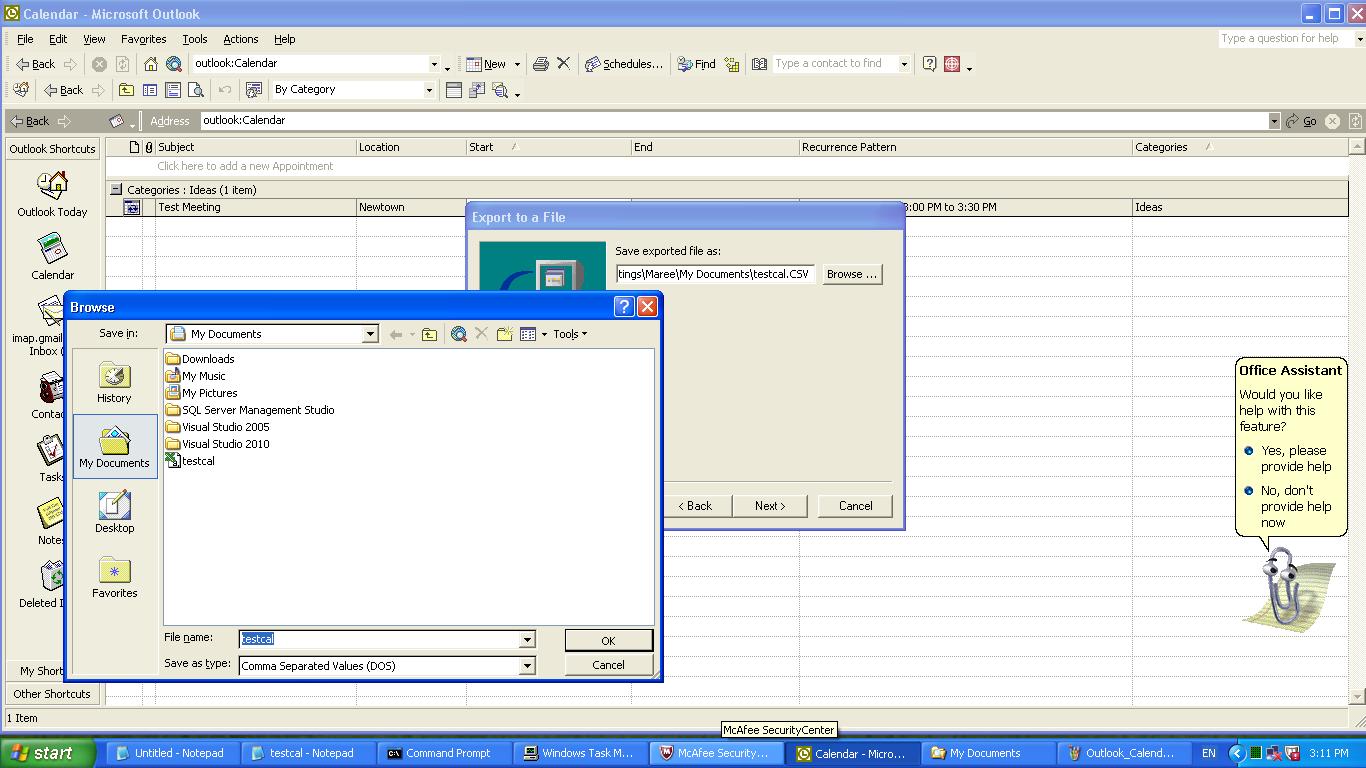Click the File name input field
The width and height of the screenshot is (1366, 768).
(x=380, y=639)
